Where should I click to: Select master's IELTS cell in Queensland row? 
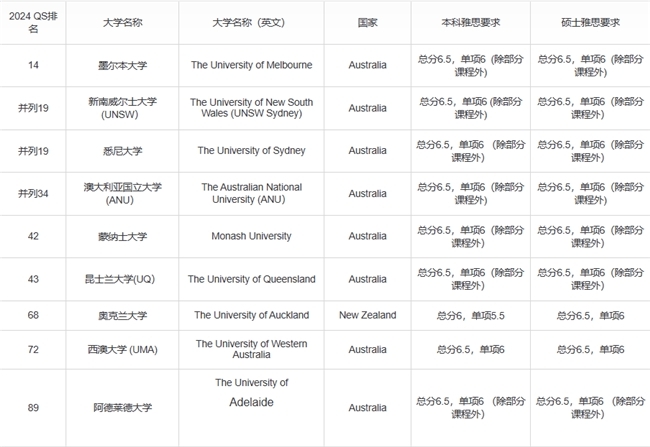click(590, 279)
